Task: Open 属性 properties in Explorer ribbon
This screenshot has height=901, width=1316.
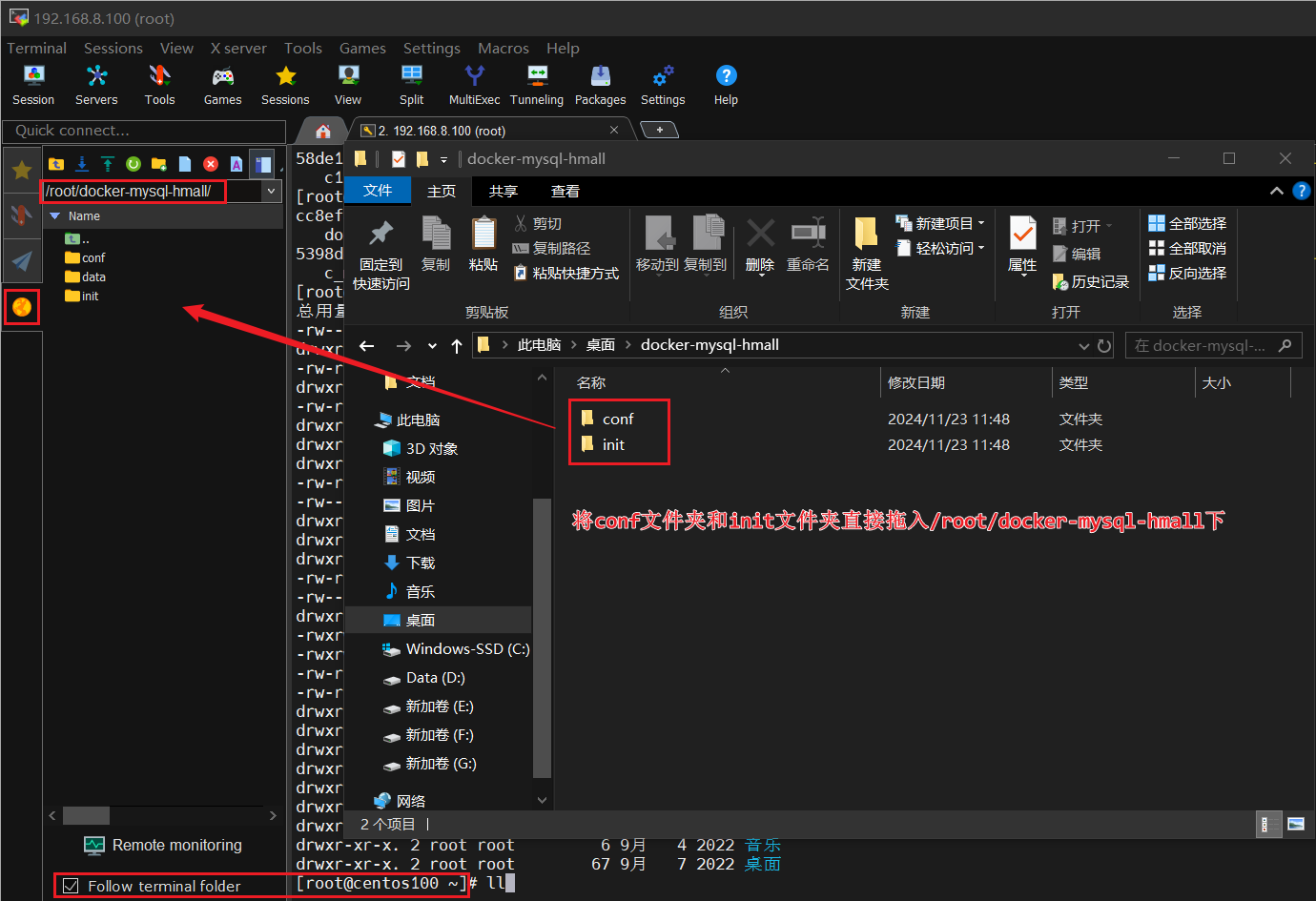Action: pos(1022,244)
